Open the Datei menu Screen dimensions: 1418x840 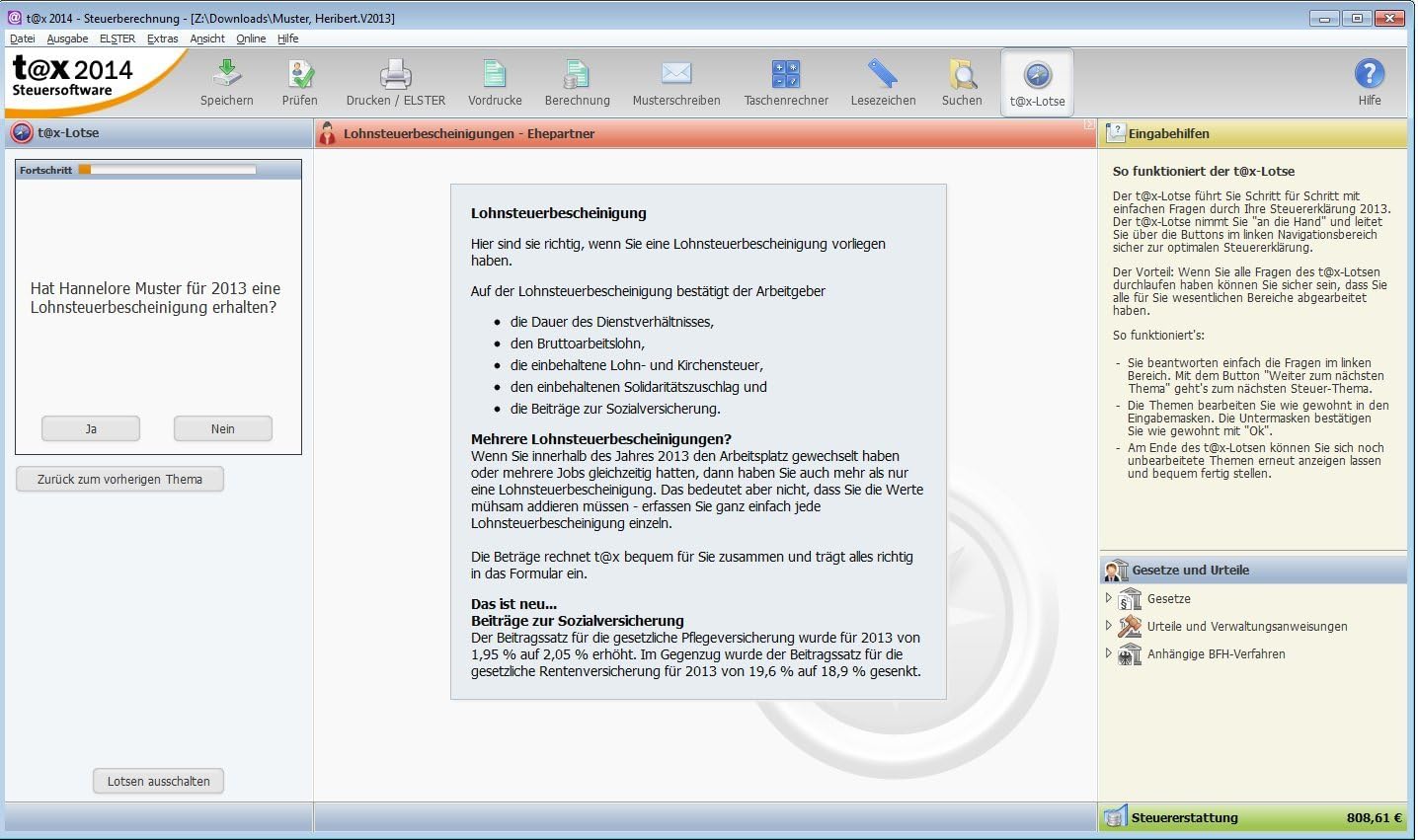tap(22, 38)
